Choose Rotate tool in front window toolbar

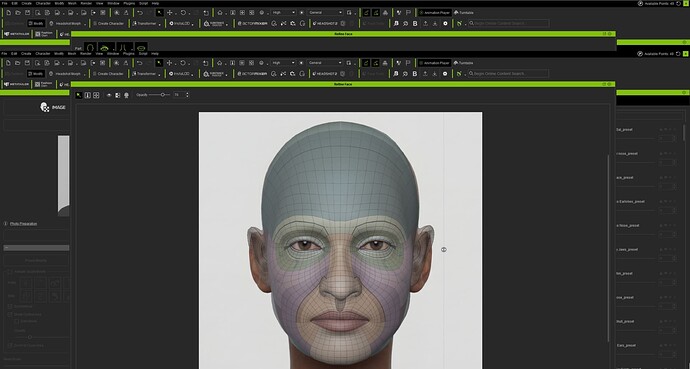(x=183, y=63)
